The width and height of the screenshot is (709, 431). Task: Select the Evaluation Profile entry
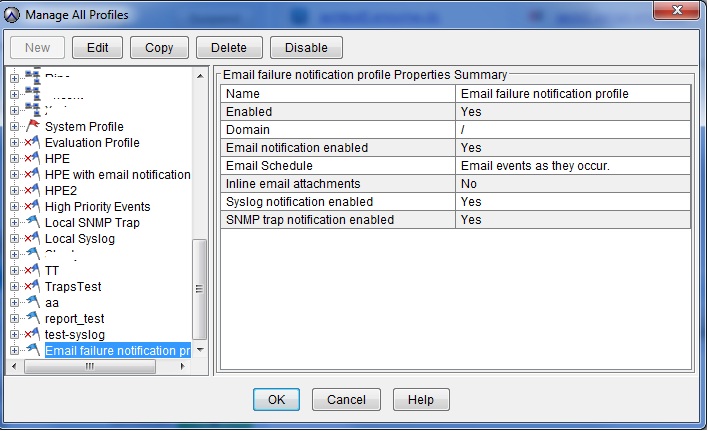pyautogui.click(x=92, y=142)
